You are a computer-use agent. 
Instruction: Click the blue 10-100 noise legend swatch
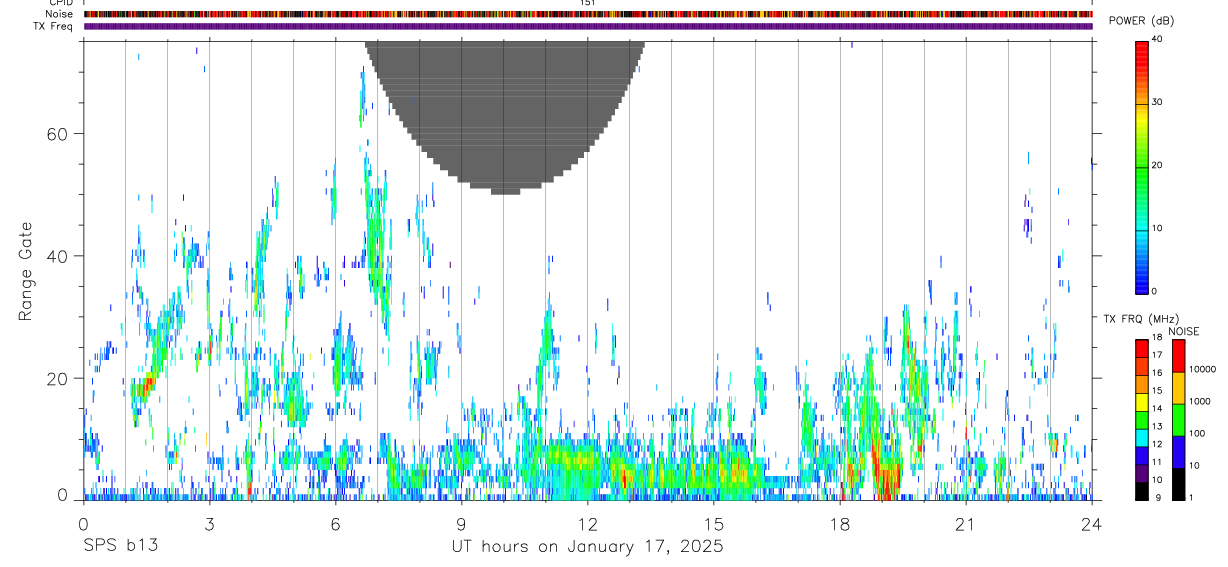pyautogui.click(x=1178, y=452)
